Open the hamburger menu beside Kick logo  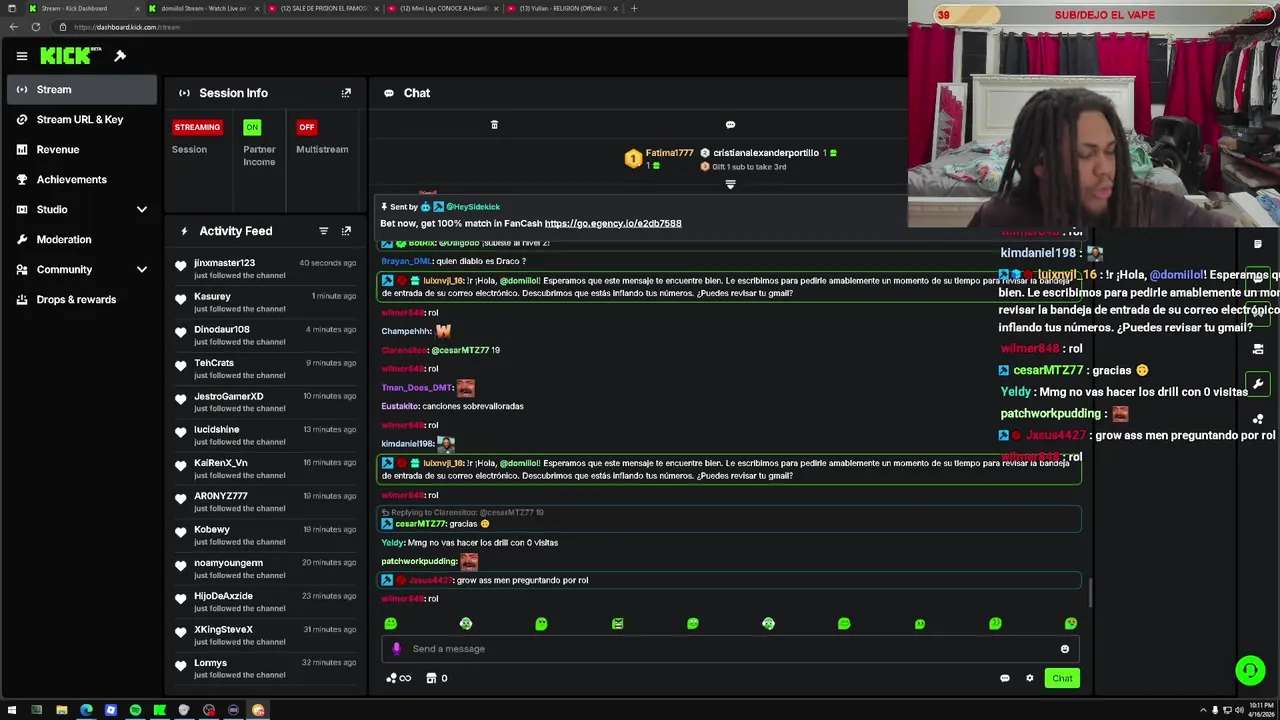[x=22, y=56]
